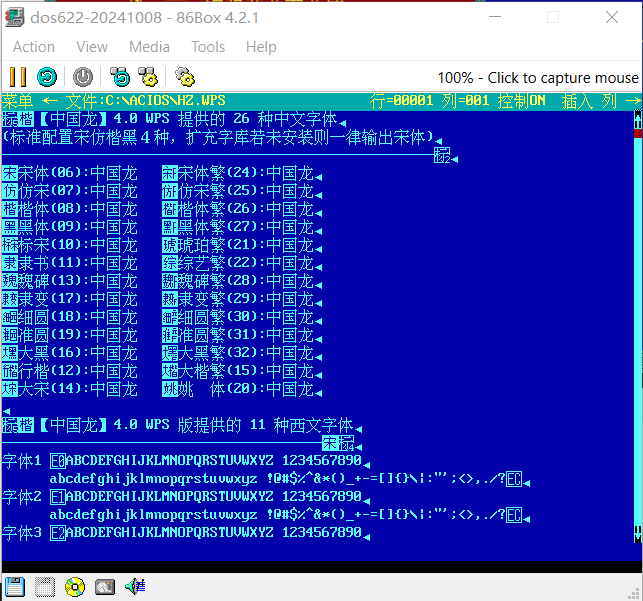Open the 86Box settings gear icon
The width and height of the screenshot is (643, 601).
(x=184, y=77)
